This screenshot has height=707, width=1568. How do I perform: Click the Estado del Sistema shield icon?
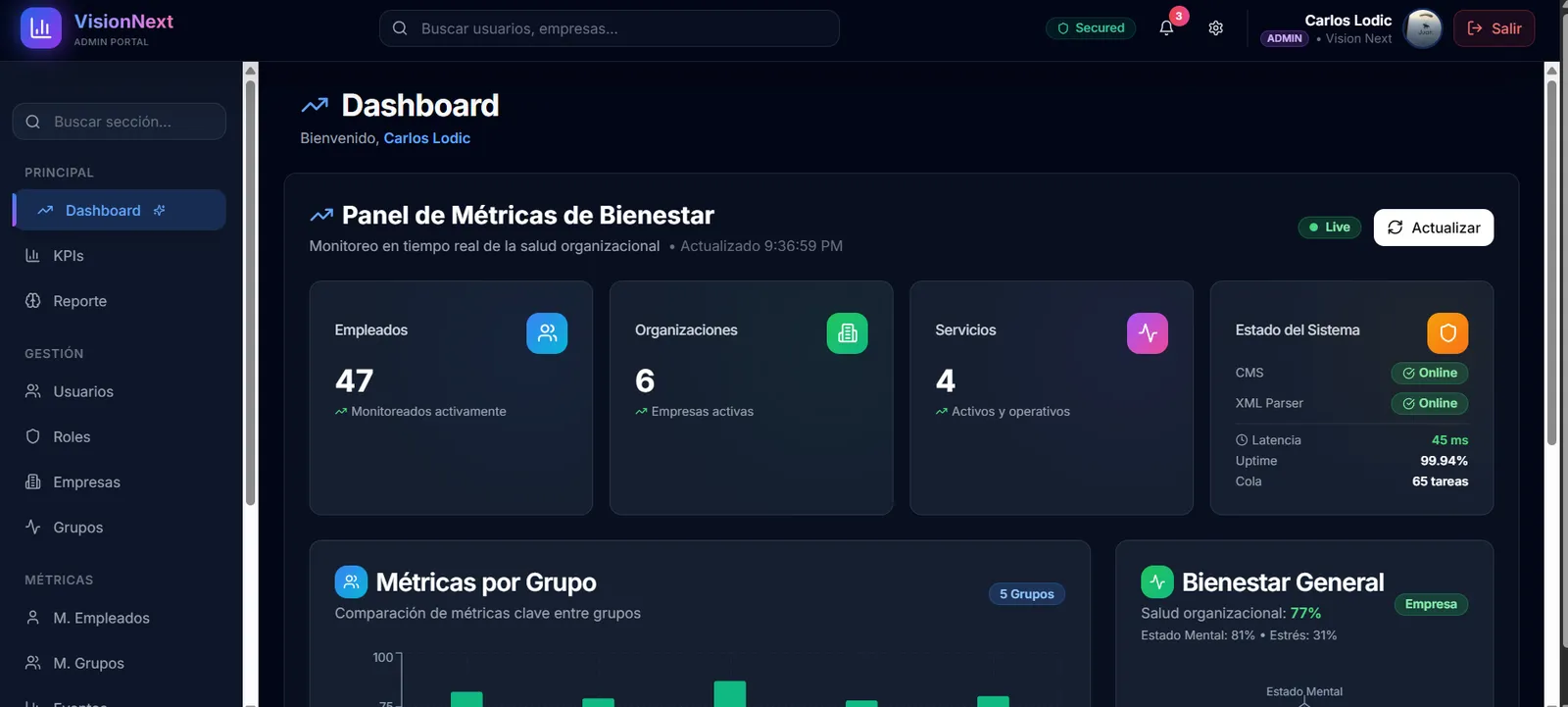(x=1447, y=333)
